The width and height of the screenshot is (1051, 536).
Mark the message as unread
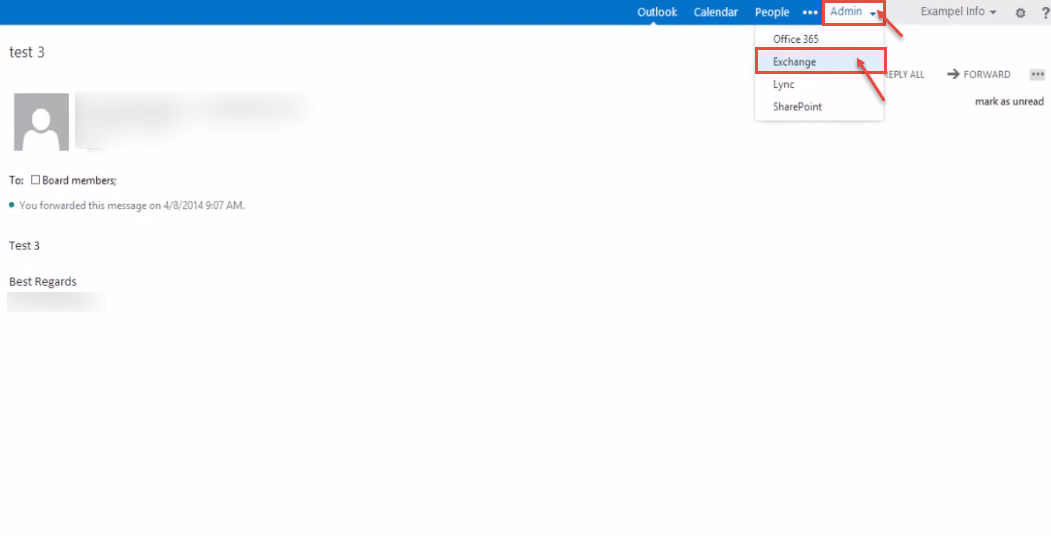tap(1009, 102)
